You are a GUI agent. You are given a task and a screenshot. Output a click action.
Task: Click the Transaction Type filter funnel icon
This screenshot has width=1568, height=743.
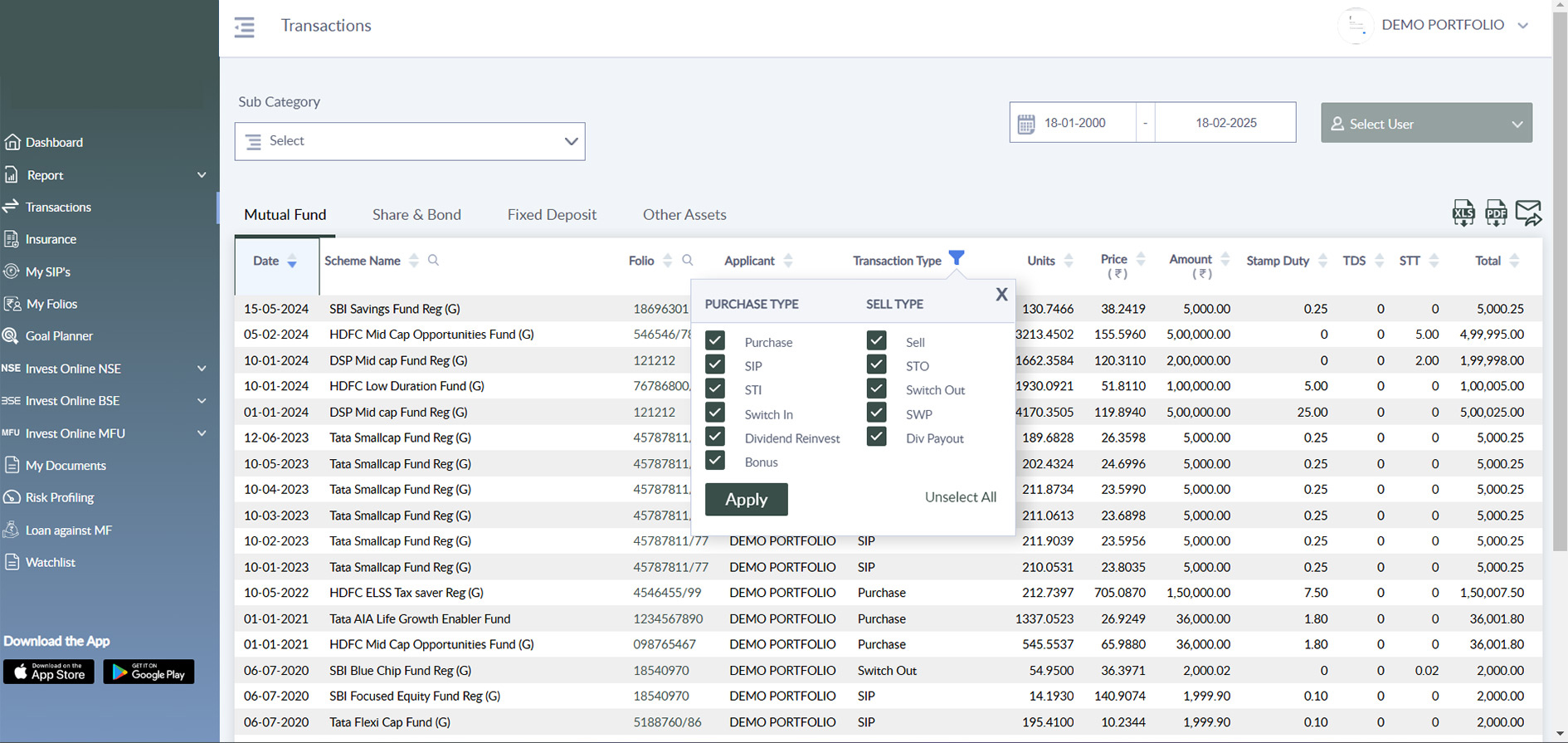coord(957,258)
